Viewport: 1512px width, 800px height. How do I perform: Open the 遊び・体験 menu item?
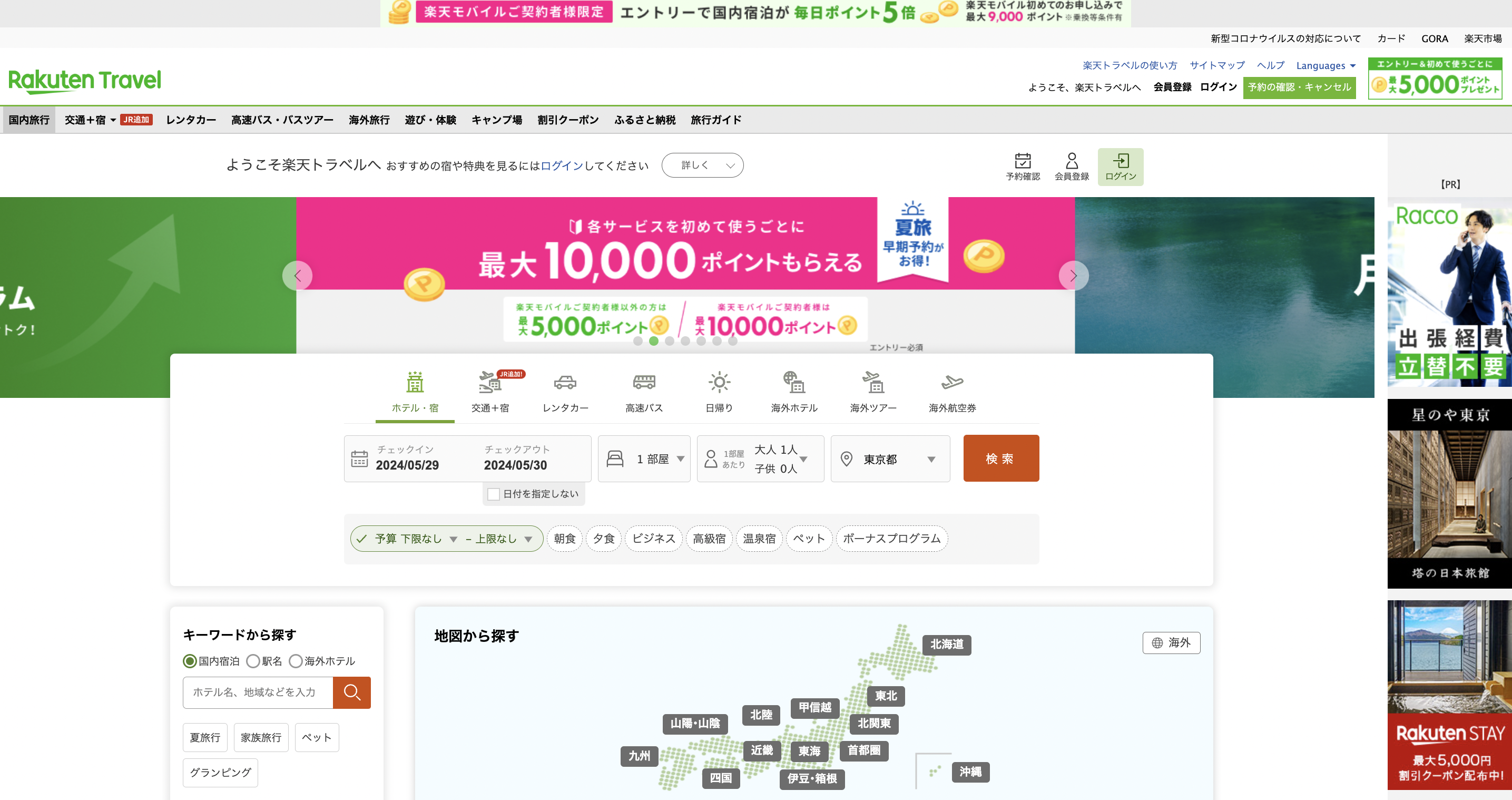[x=430, y=120]
